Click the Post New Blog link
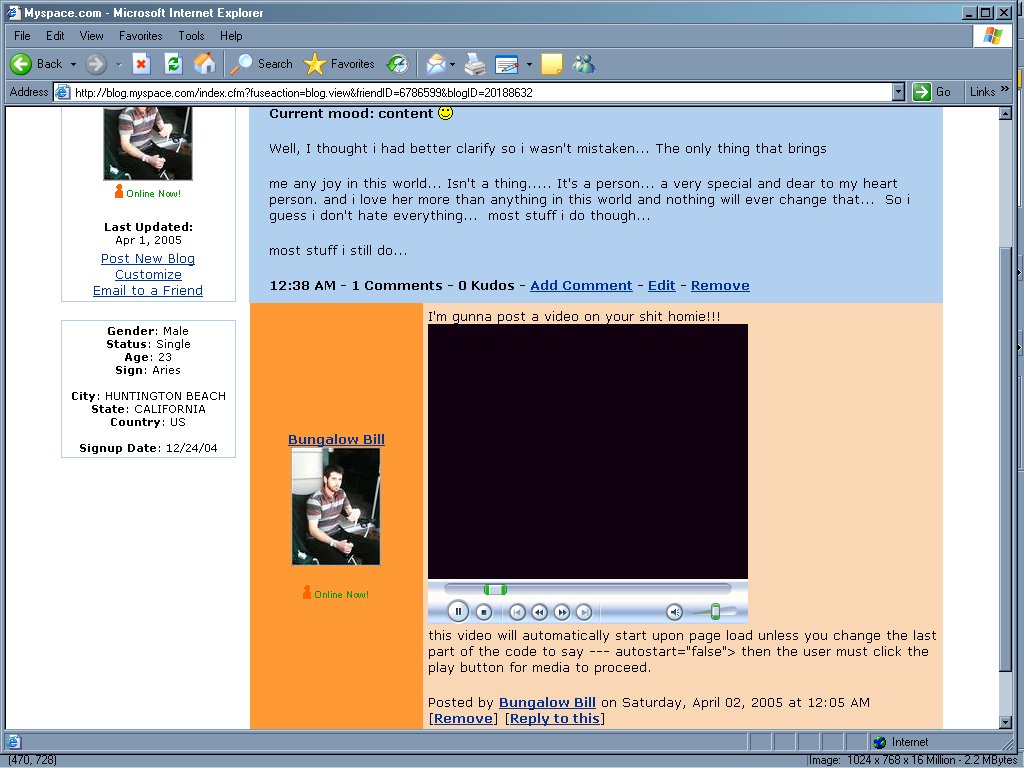 click(x=148, y=259)
